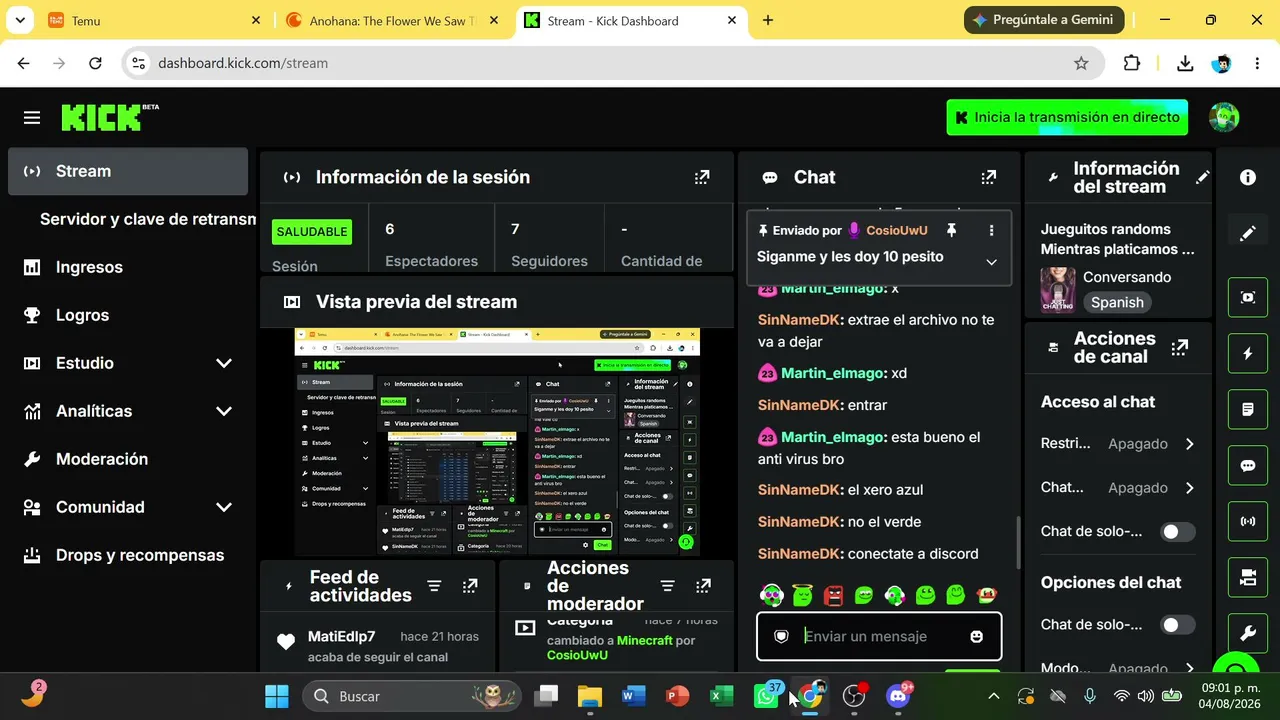Open Servidor y clave de retransmisión

[x=148, y=219]
